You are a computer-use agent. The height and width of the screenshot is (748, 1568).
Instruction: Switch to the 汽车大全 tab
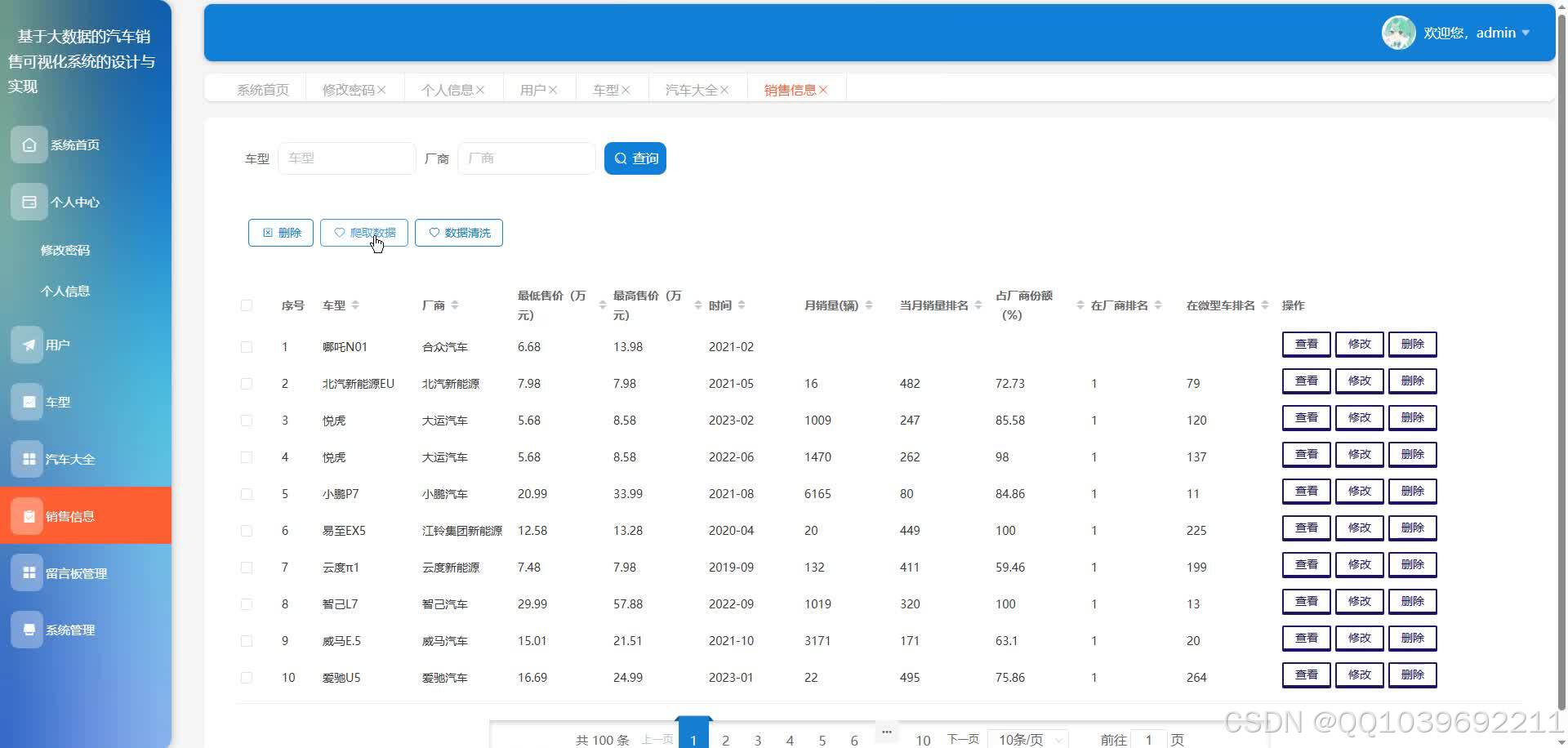(x=692, y=90)
